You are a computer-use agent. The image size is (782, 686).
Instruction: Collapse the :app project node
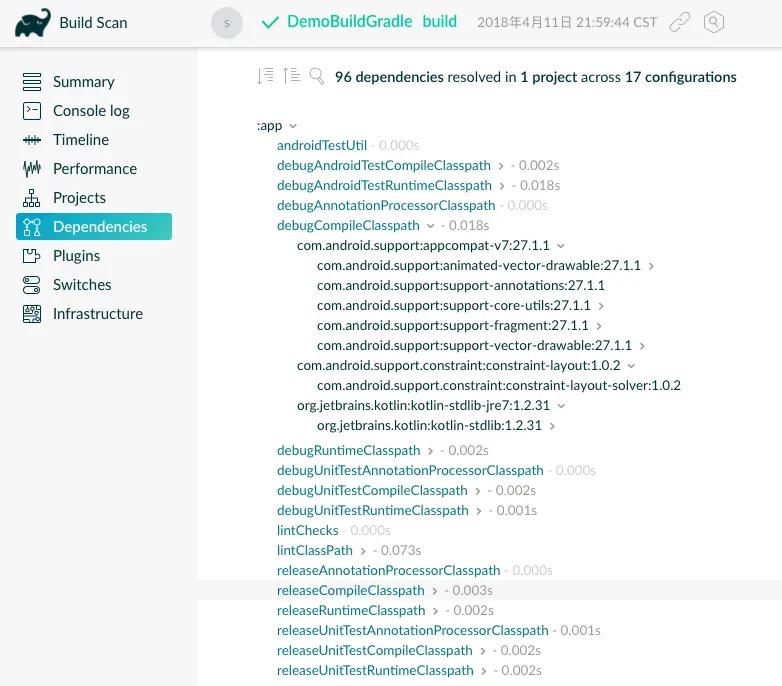point(293,126)
